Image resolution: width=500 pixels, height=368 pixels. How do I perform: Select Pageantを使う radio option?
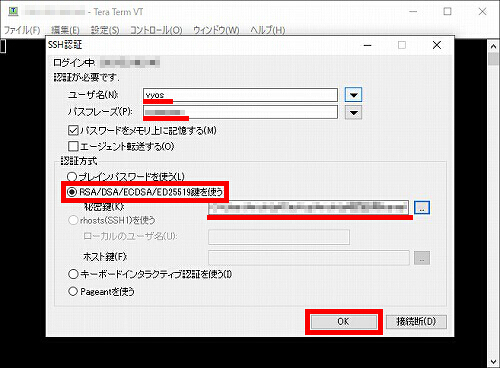pos(101,292)
